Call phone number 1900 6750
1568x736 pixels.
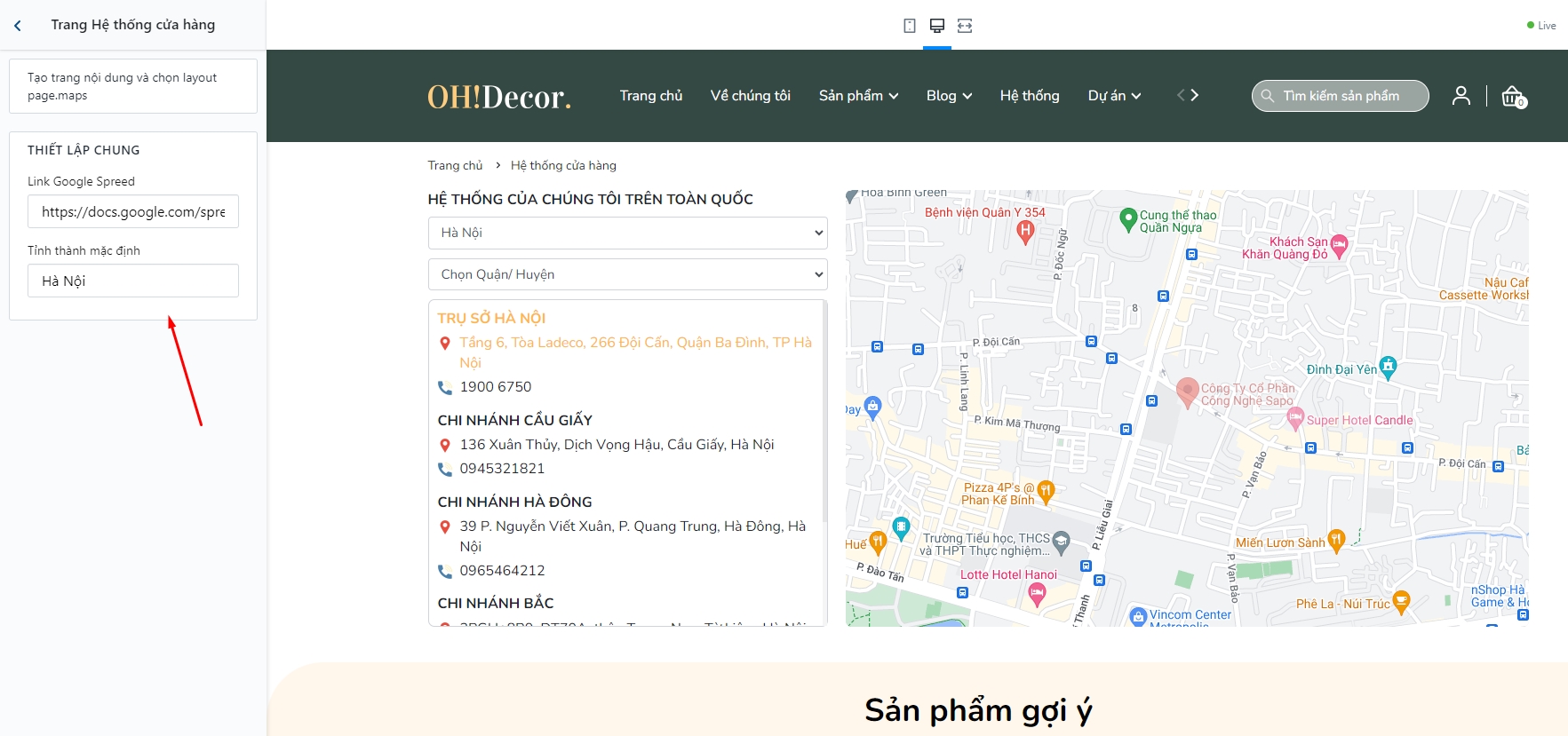pyautogui.click(x=496, y=387)
